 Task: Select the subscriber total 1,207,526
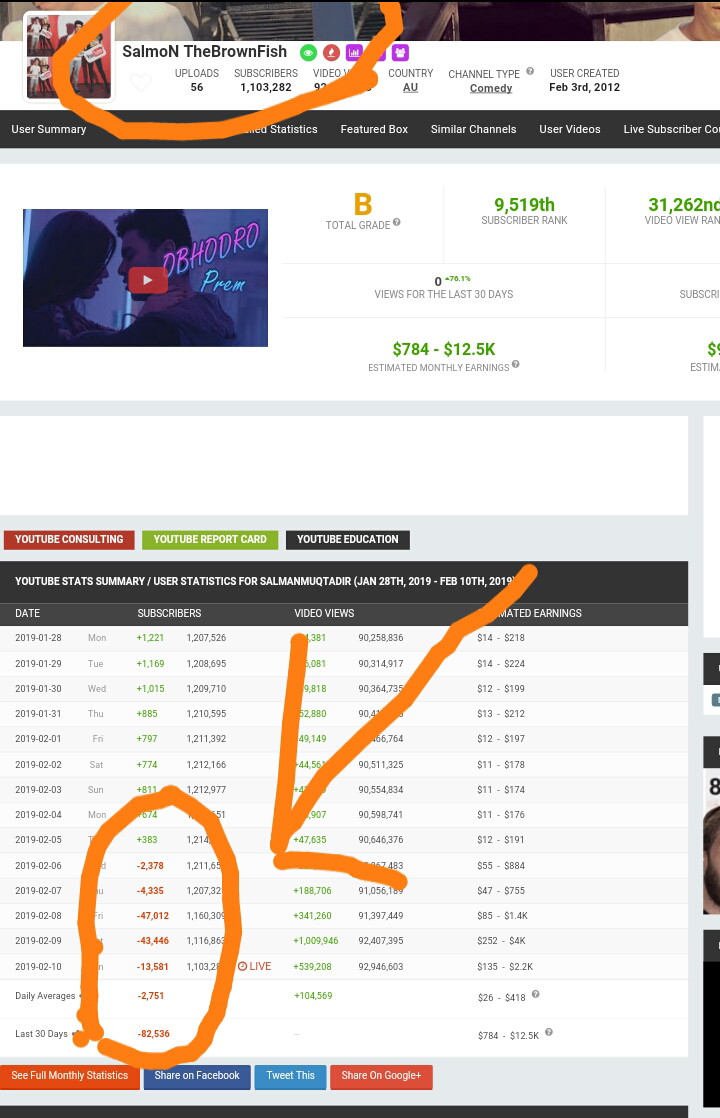tap(206, 638)
